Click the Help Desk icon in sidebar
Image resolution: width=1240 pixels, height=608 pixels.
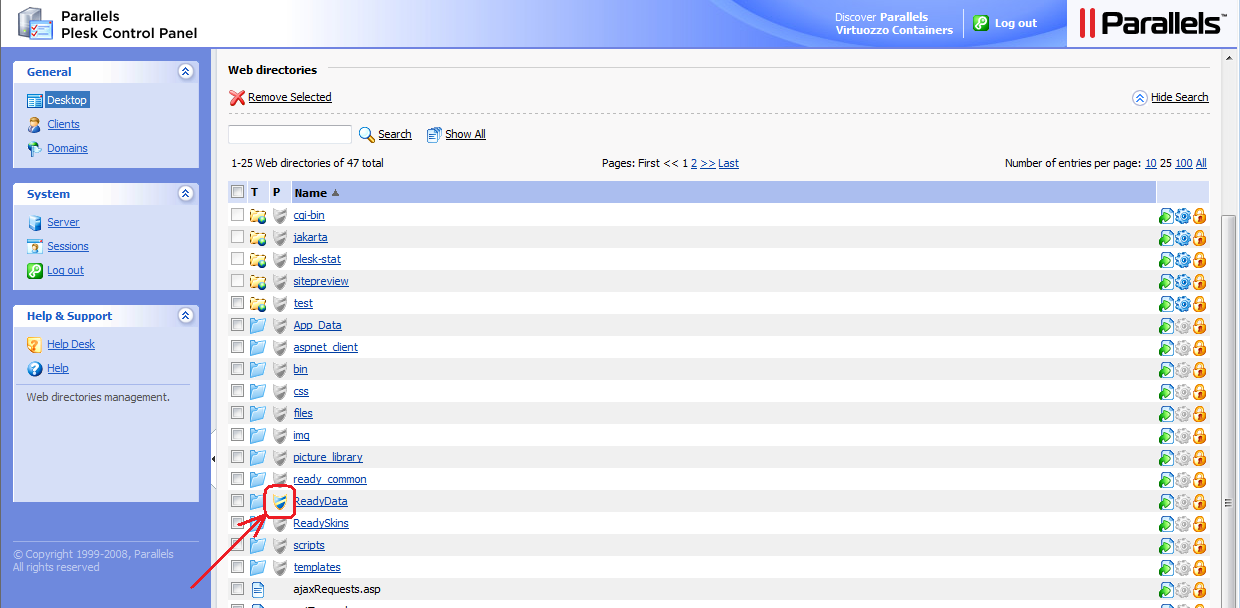pyautogui.click(x=35, y=344)
